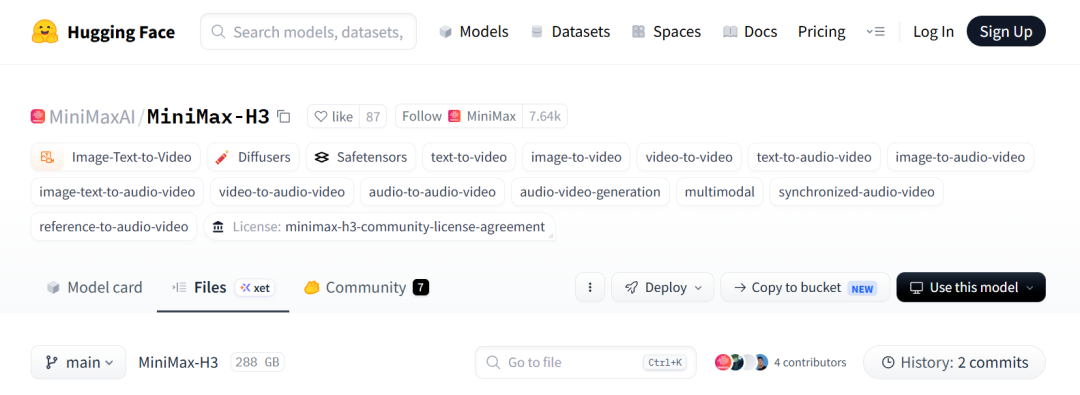Screen dimensions: 1080x395
Task: Click the Hugging Face emoji logo
Action: coord(45,32)
